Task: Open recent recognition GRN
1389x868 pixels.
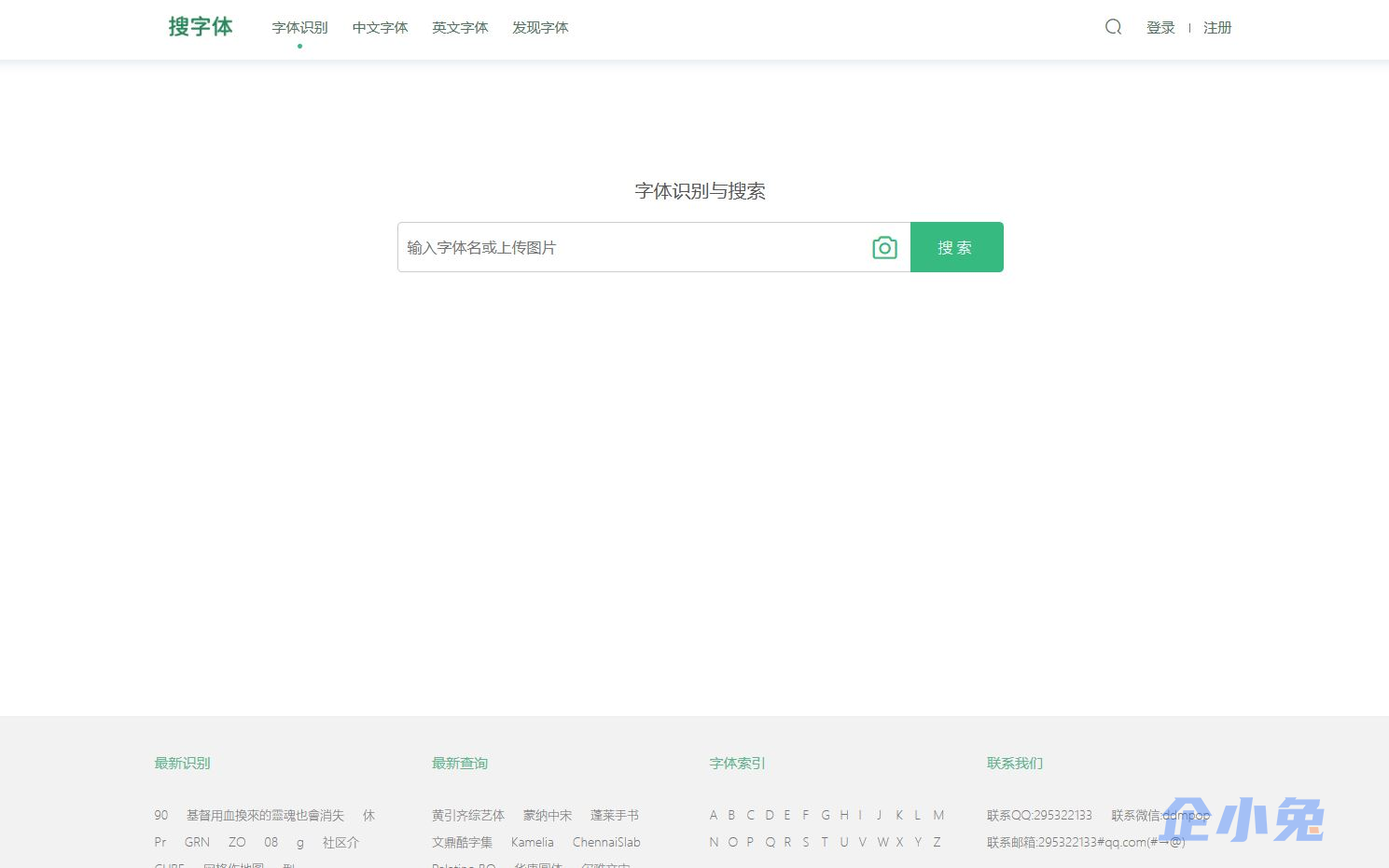Action: [197, 843]
